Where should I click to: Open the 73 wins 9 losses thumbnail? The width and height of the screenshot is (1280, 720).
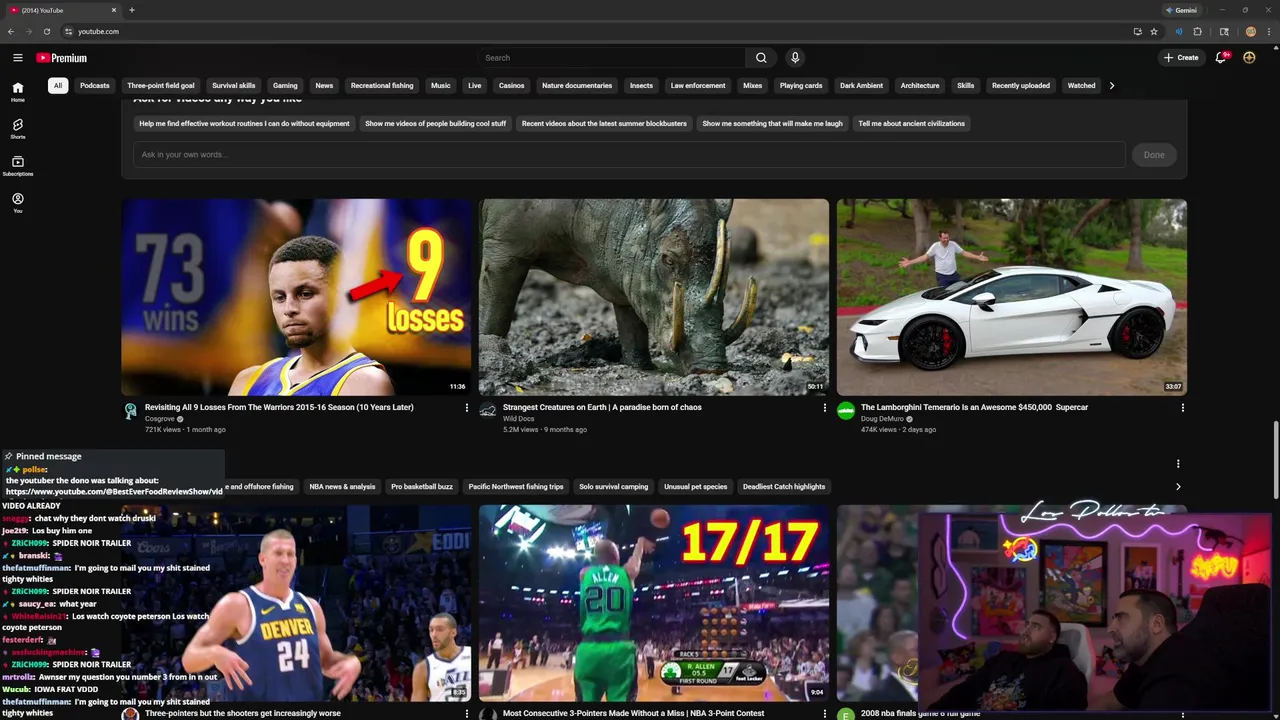pyautogui.click(x=296, y=297)
